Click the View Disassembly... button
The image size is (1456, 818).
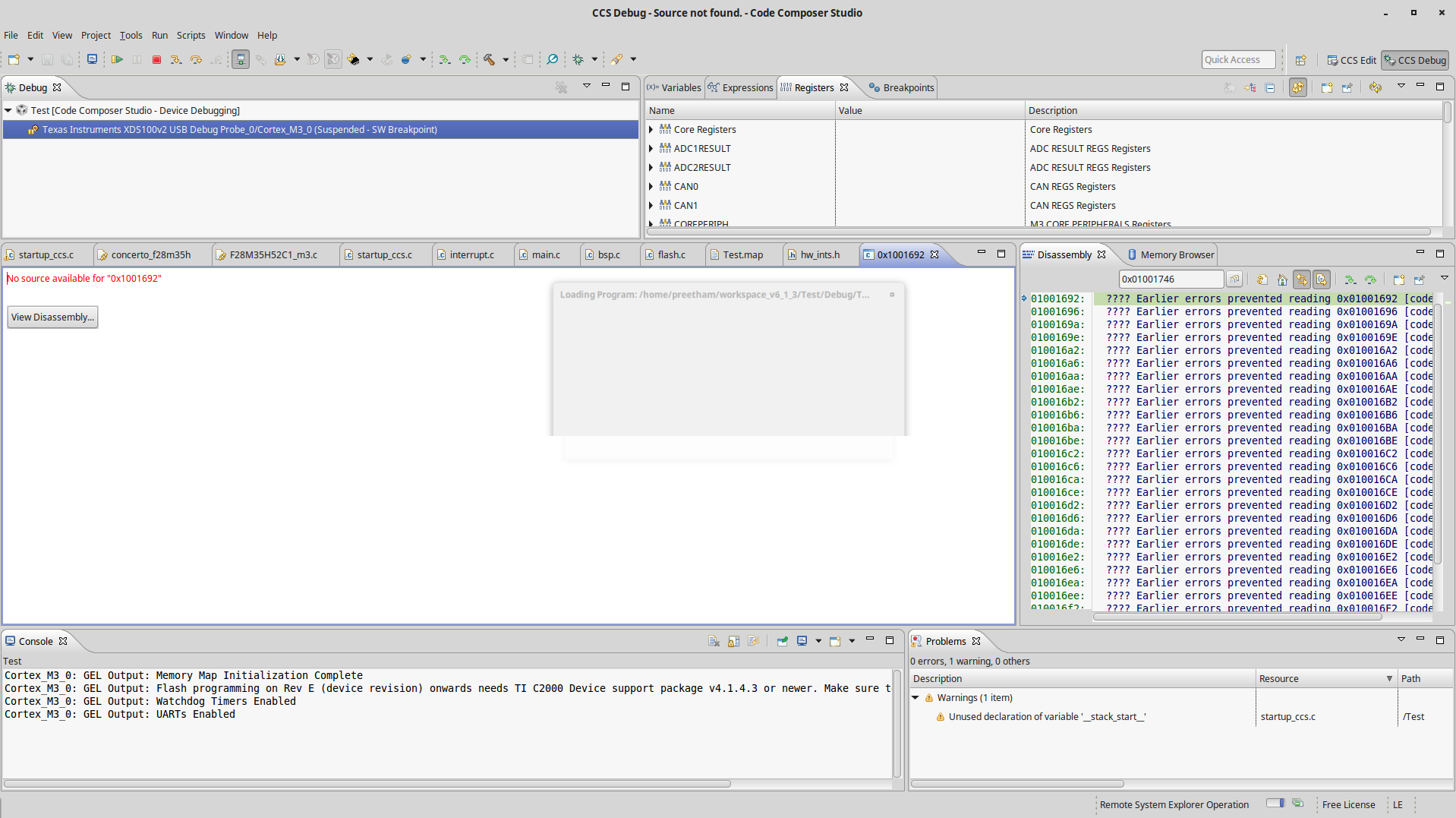(52, 317)
